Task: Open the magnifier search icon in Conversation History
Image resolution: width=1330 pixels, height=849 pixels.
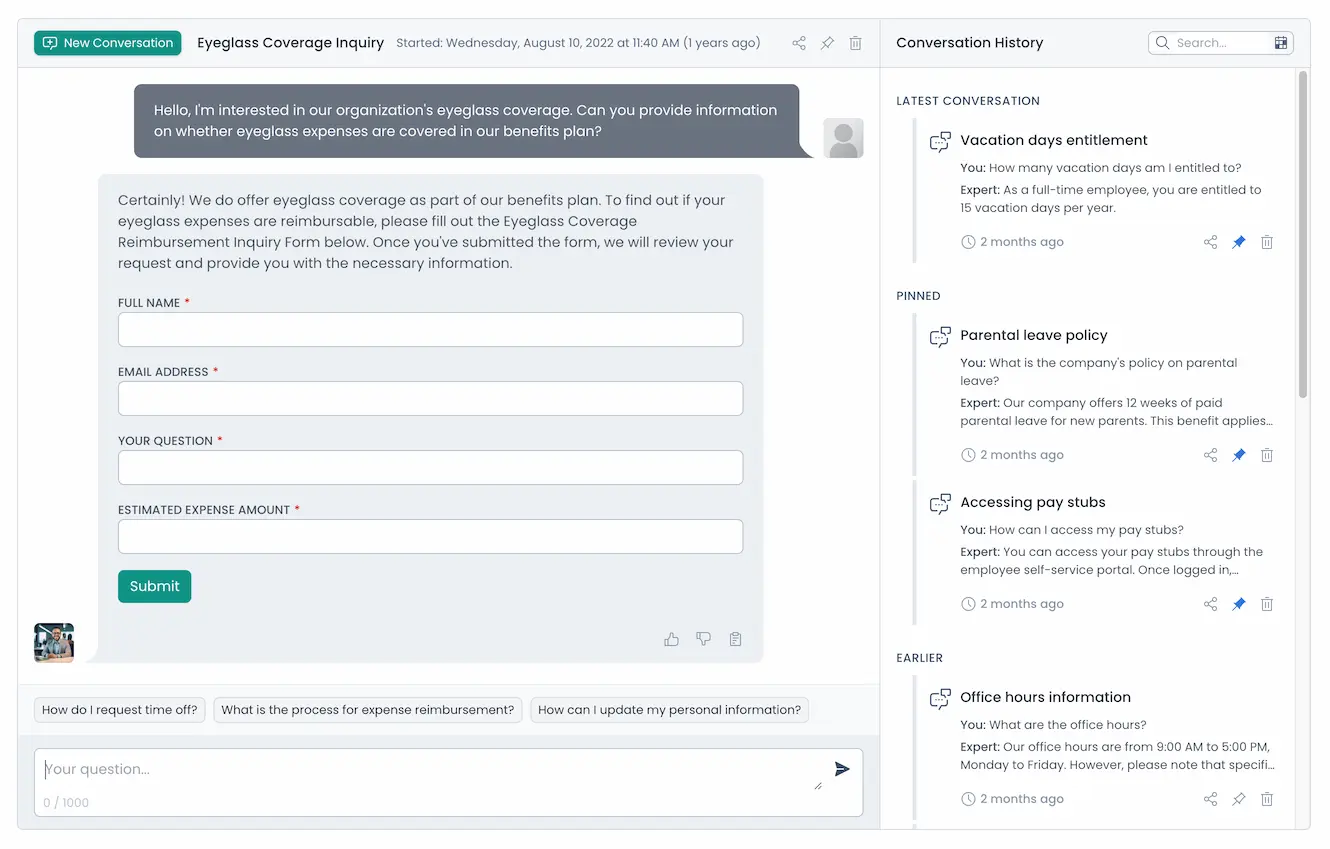Action: coord(1161,43)
